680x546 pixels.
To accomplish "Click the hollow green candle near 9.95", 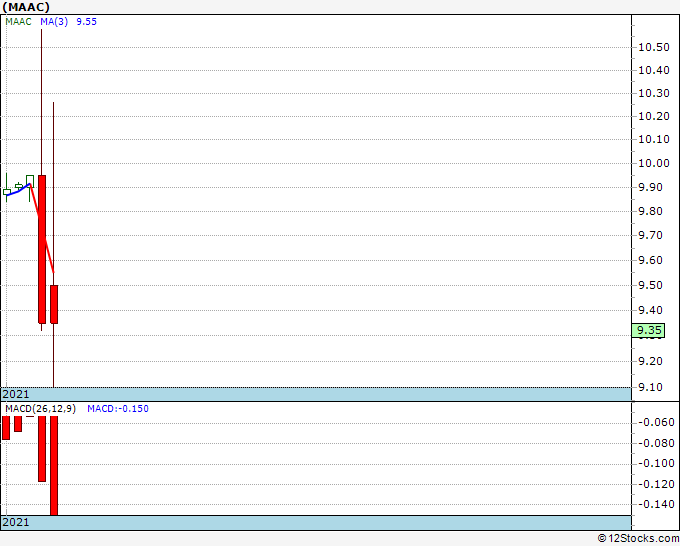I will click(x=30, y=180).
